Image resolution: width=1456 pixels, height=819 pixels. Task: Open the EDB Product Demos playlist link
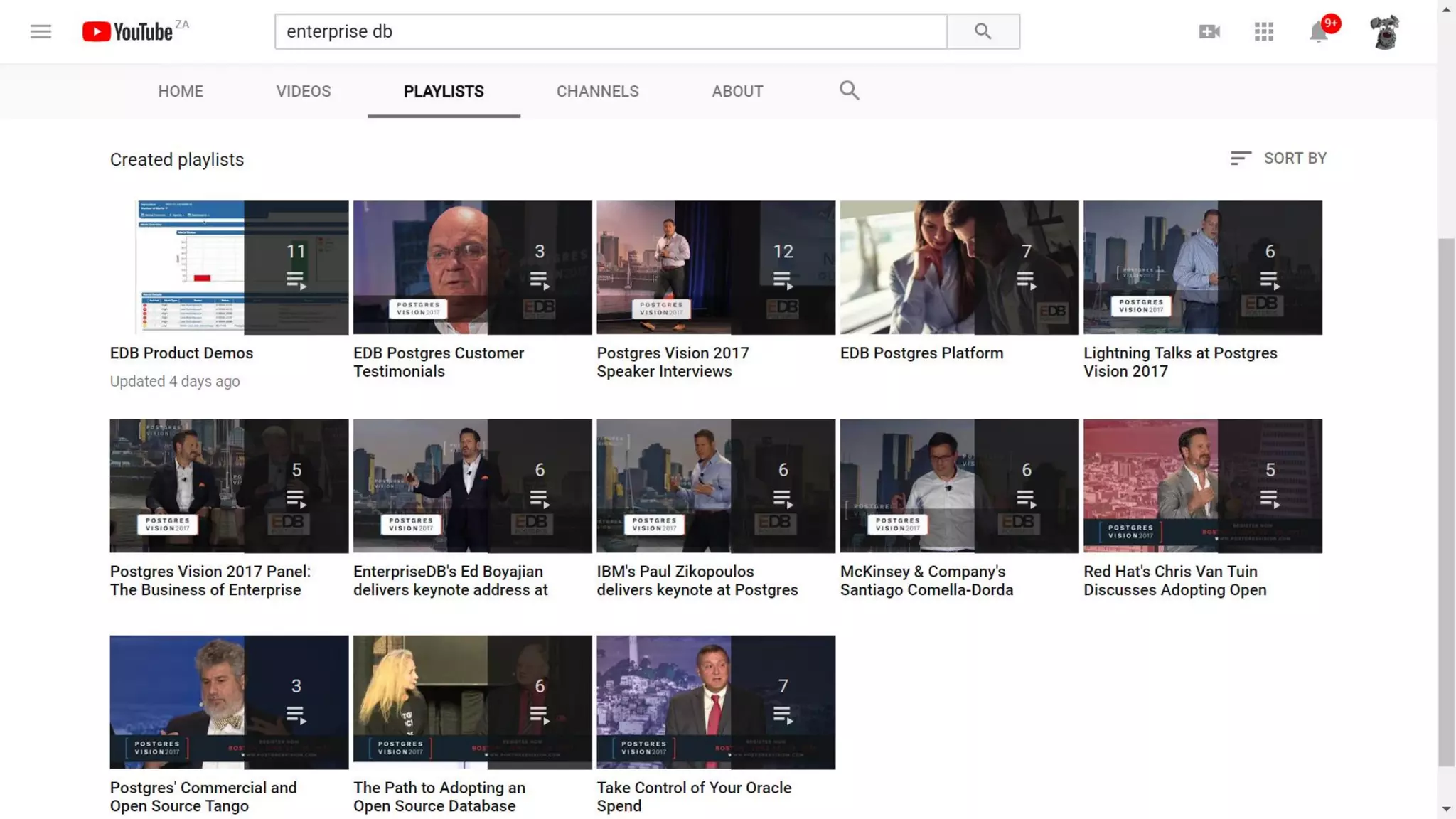[x=181, y=353]
